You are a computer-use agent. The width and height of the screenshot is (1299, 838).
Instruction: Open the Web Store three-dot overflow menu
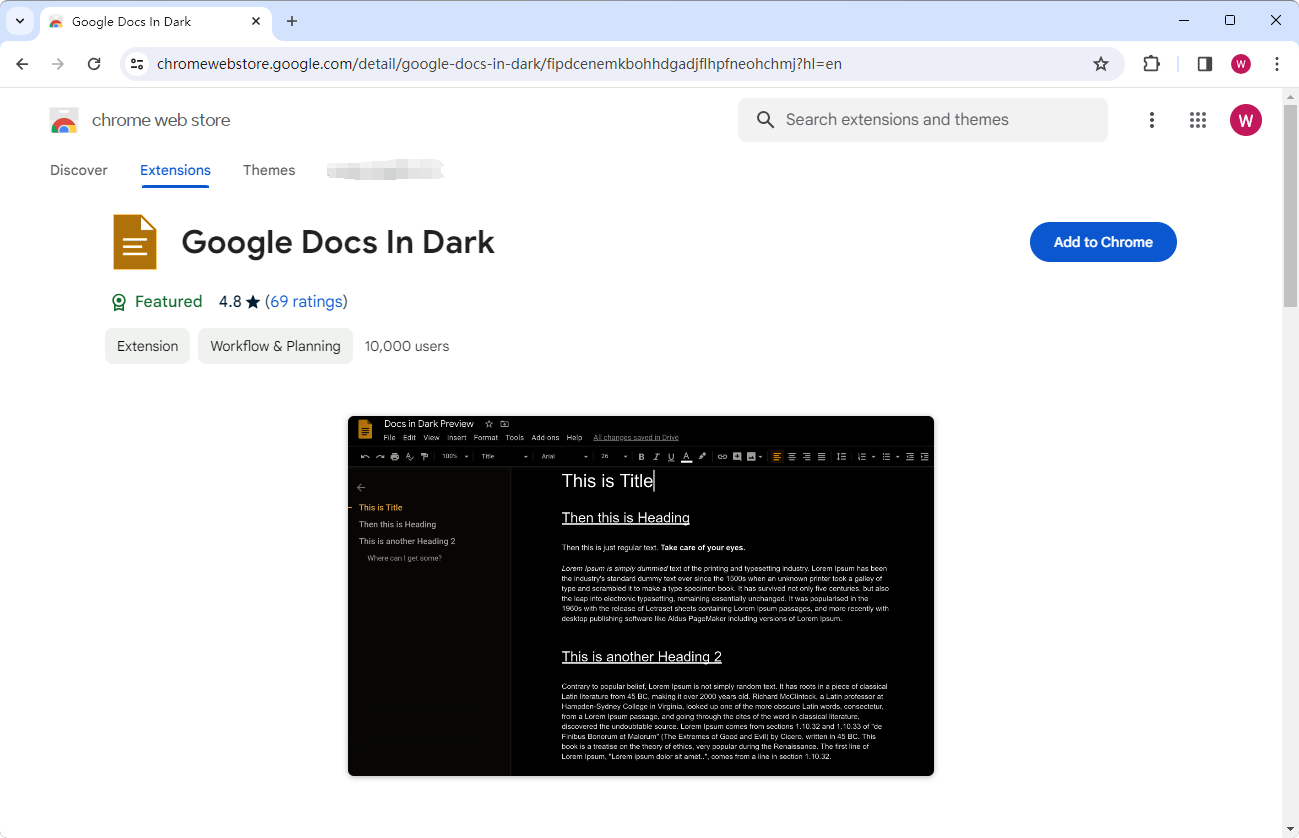tap(1152, 119)
